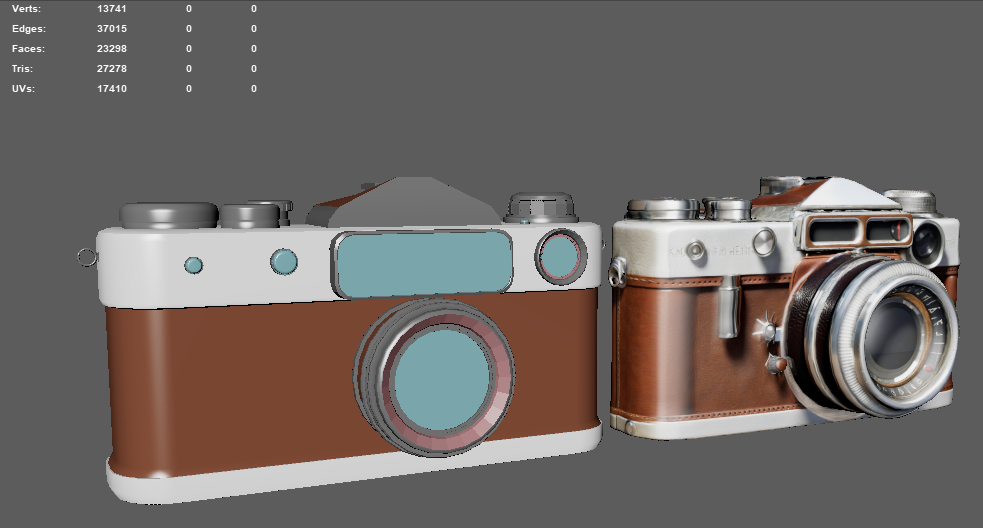This screenshot has width=983, height=528.
Task: Click the Verts count value 13741
Action: click(112, 9)
